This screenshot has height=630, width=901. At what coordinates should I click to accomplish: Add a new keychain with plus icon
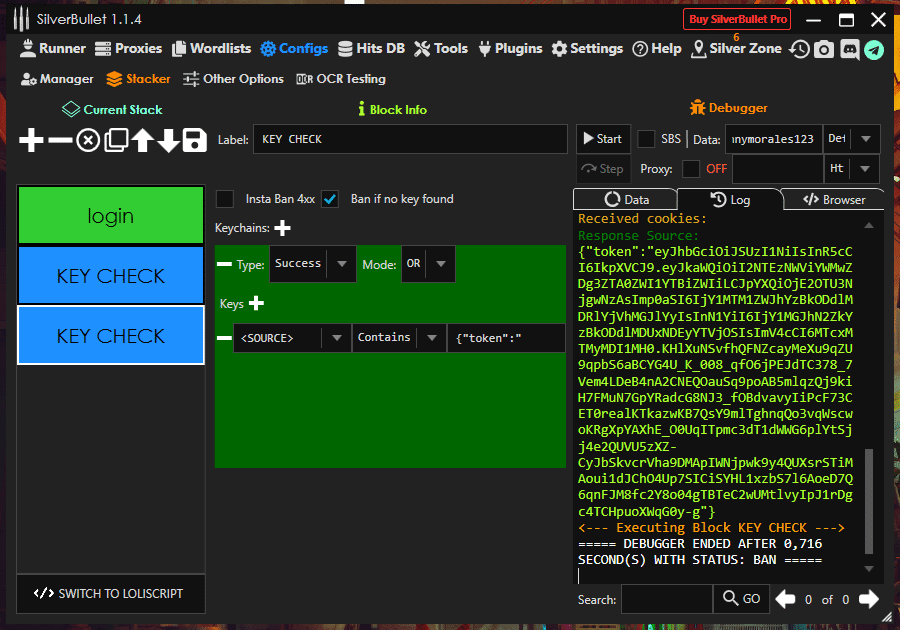283,229
